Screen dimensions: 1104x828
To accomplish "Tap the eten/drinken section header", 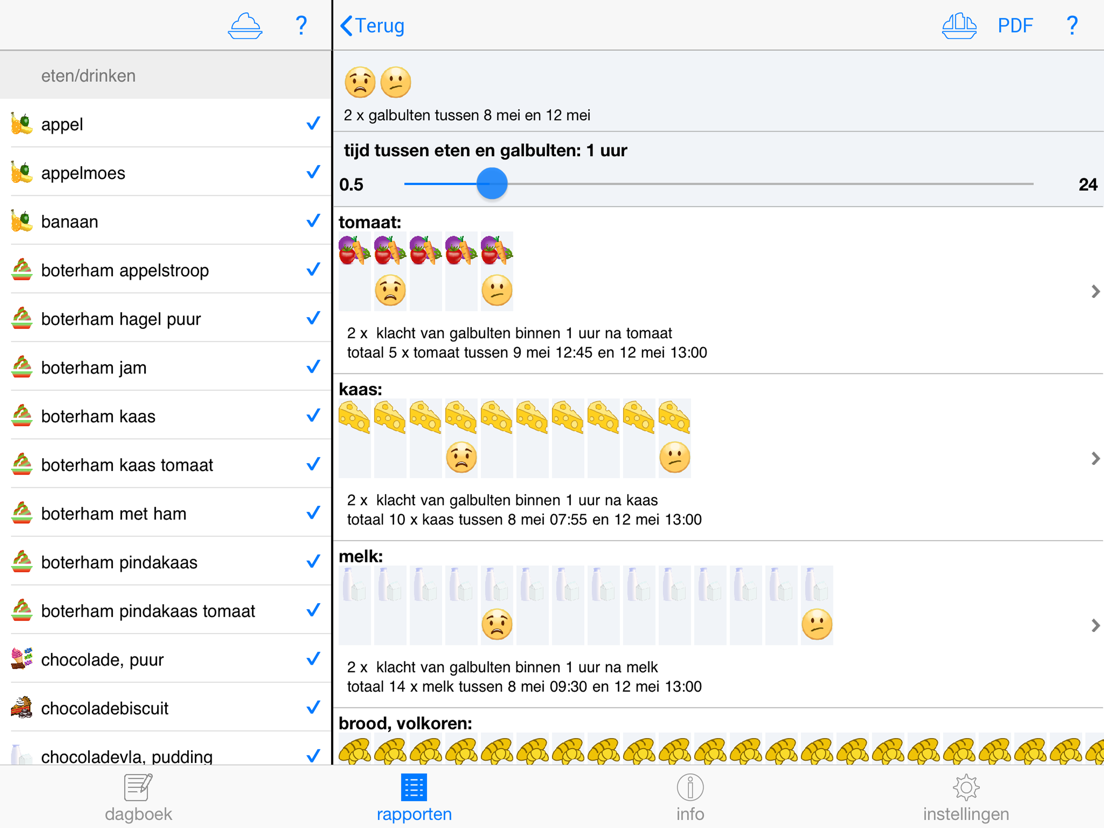I will (165, 75).
